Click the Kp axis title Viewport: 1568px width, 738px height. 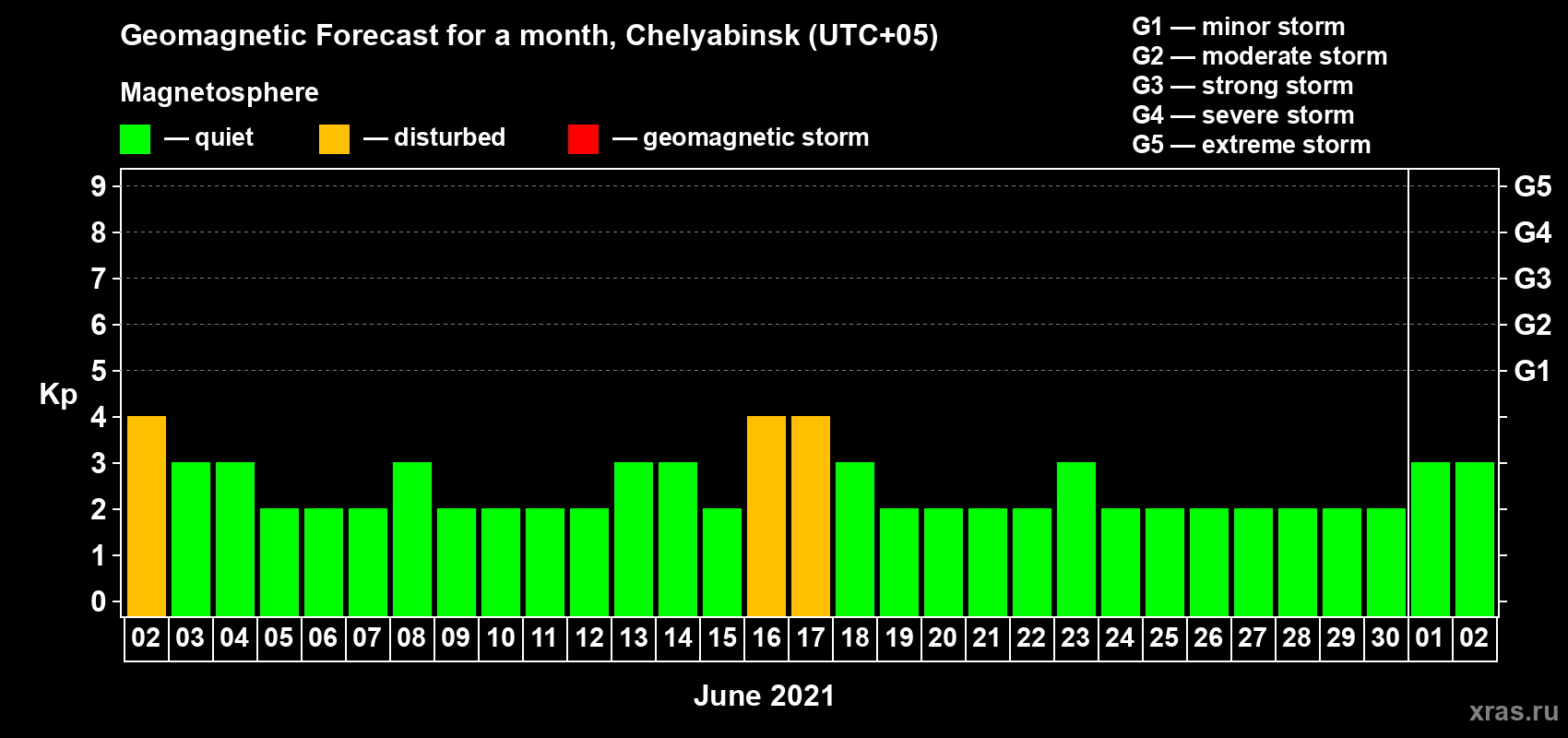[58, 395]
